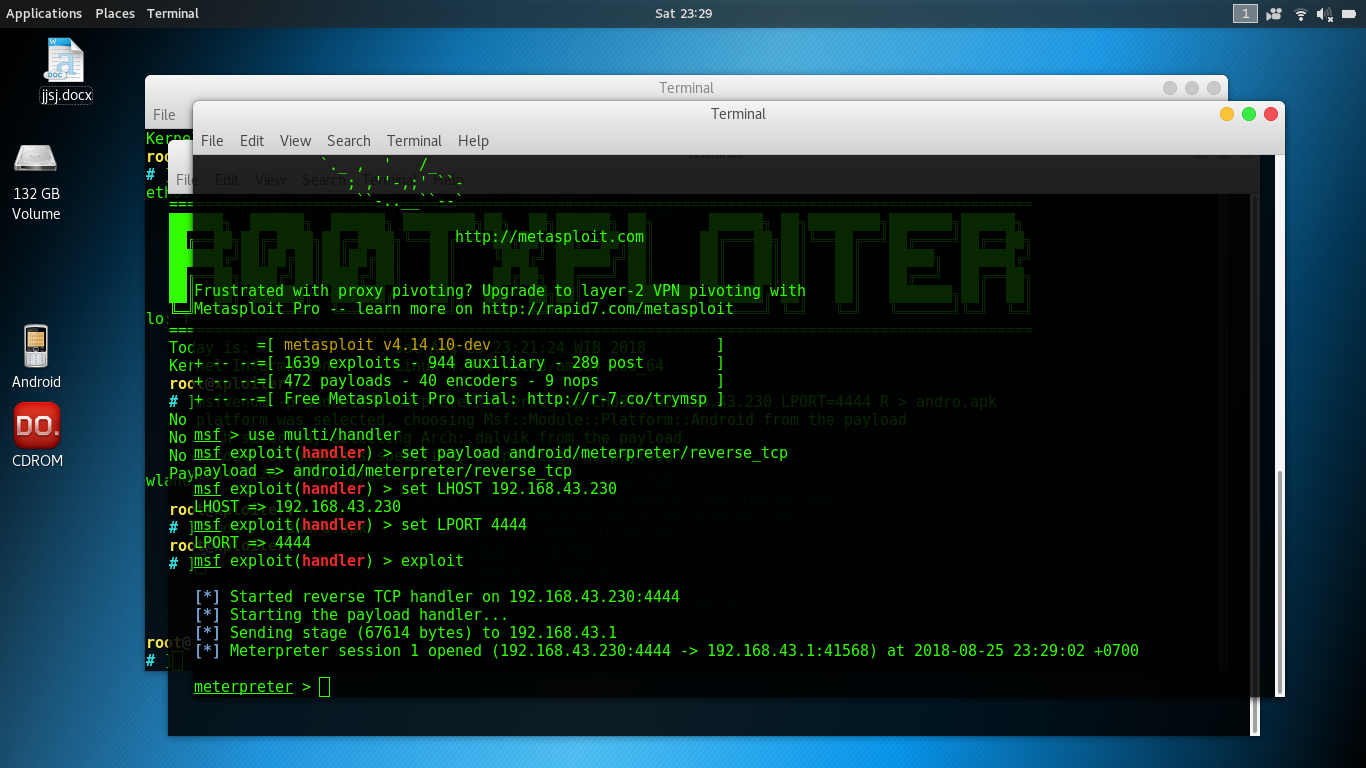The height and width of the screenshot is (768, 1366).
Task: Open the Wi-Fi network indicator
Action: click(x=1301, y=13)
